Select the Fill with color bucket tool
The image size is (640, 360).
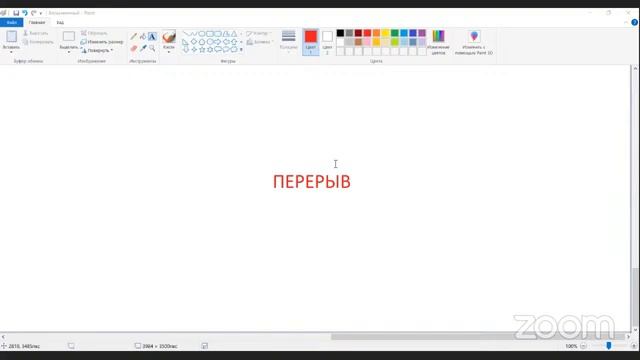click(142, 36)
